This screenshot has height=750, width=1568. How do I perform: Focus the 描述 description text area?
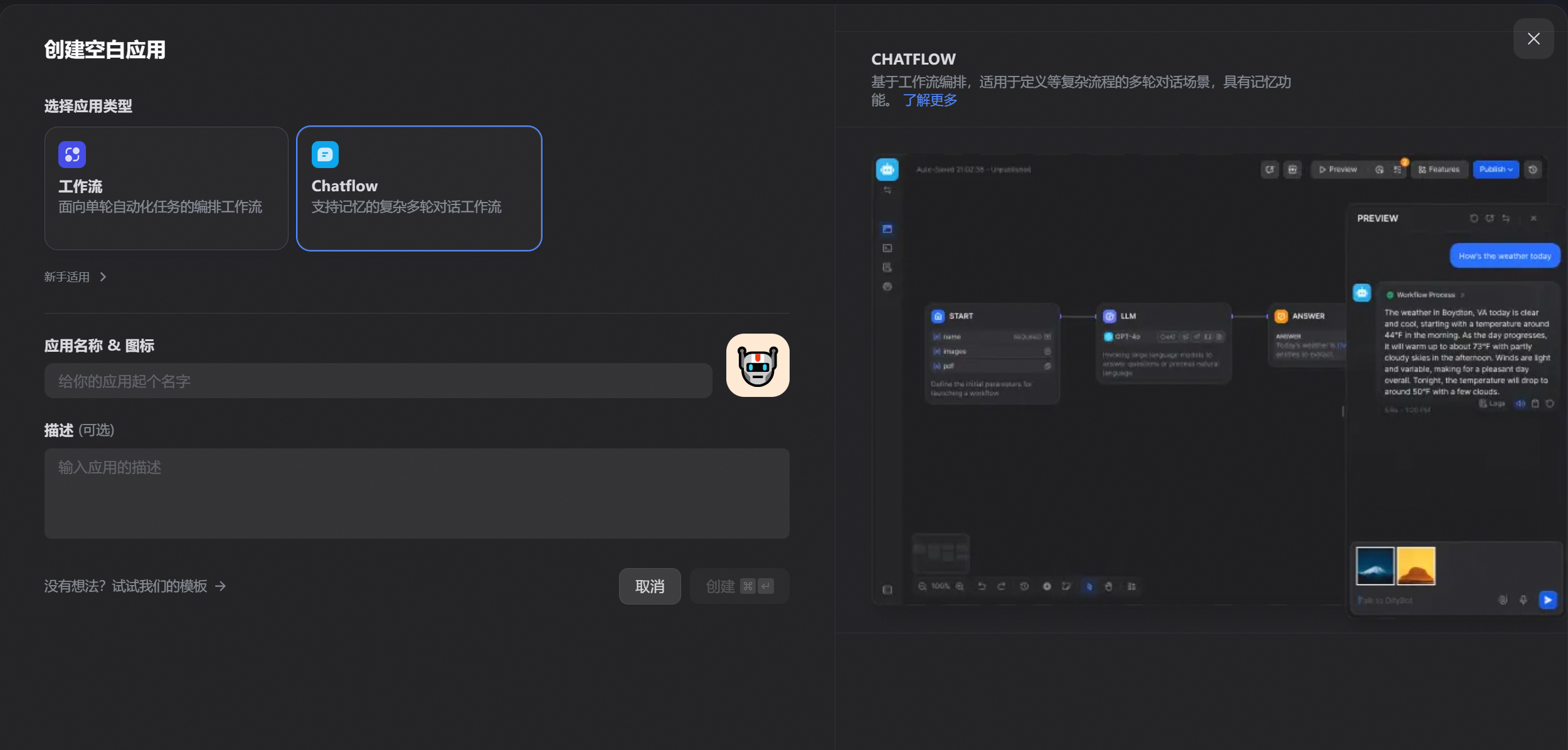tap(416, 493)
